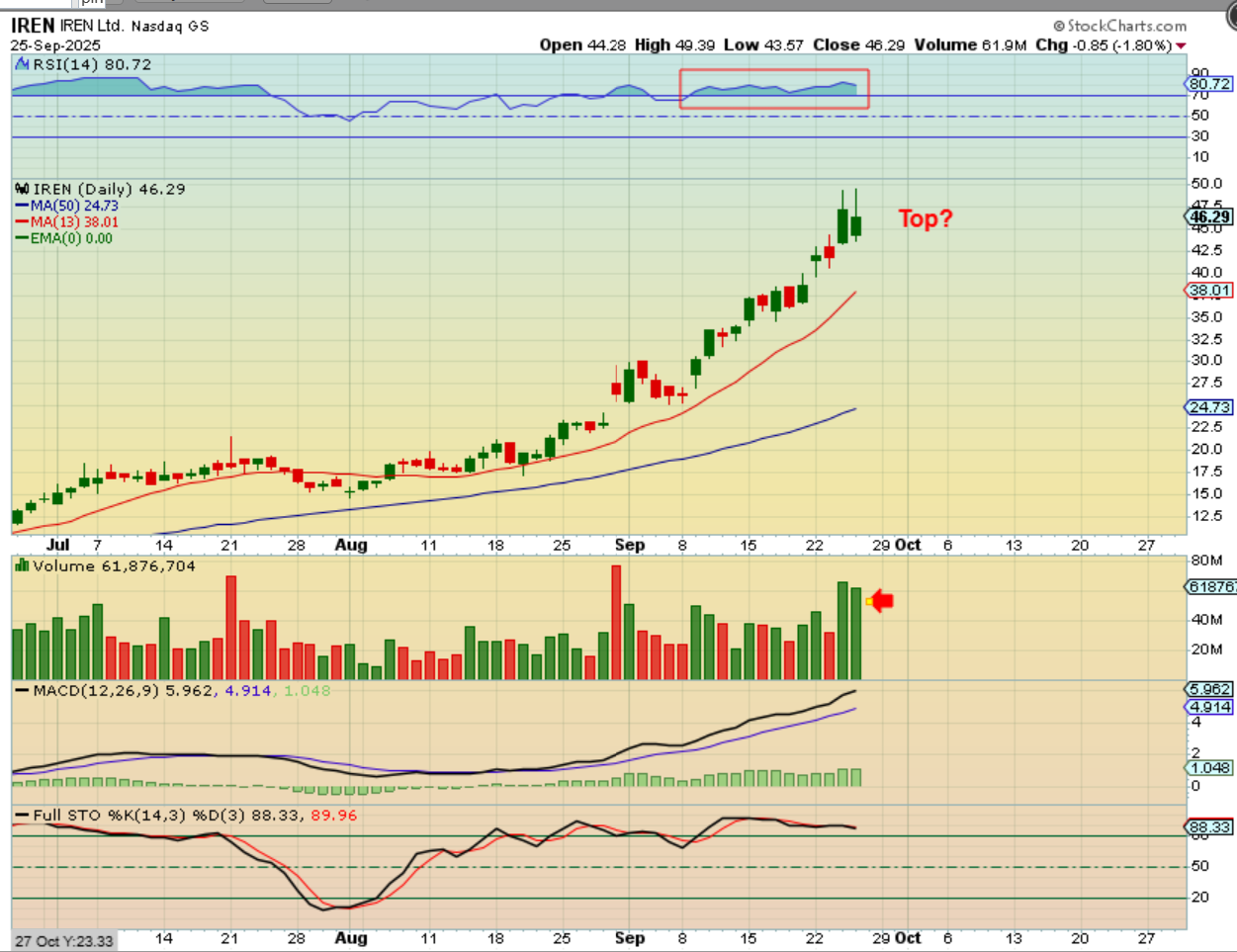
Task: Click the red MA(13) legend line marker
Action: [x=22, y=222]
